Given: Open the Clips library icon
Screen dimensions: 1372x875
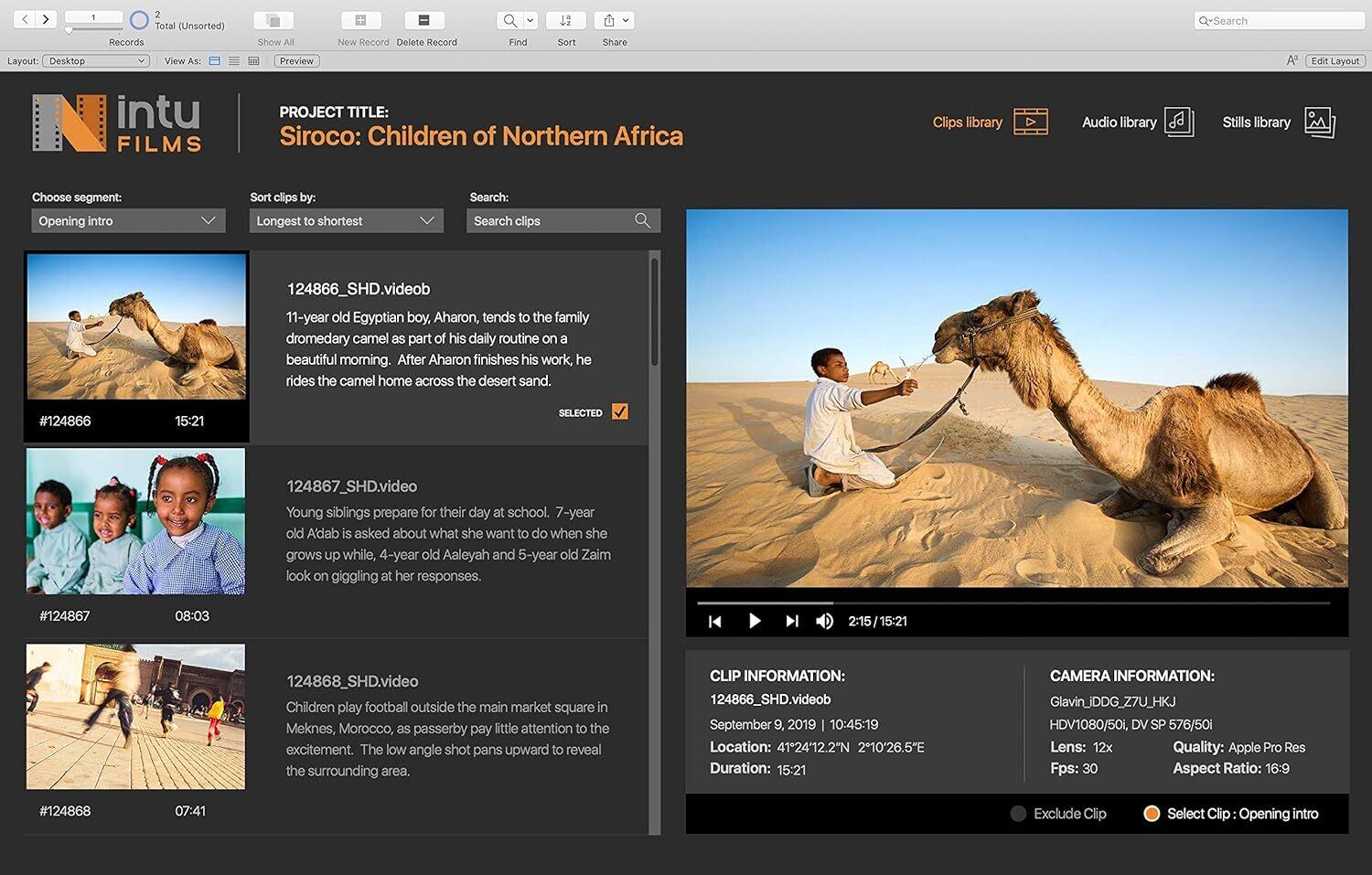Looking at the screenshot, I should (x=1031, y=122).
